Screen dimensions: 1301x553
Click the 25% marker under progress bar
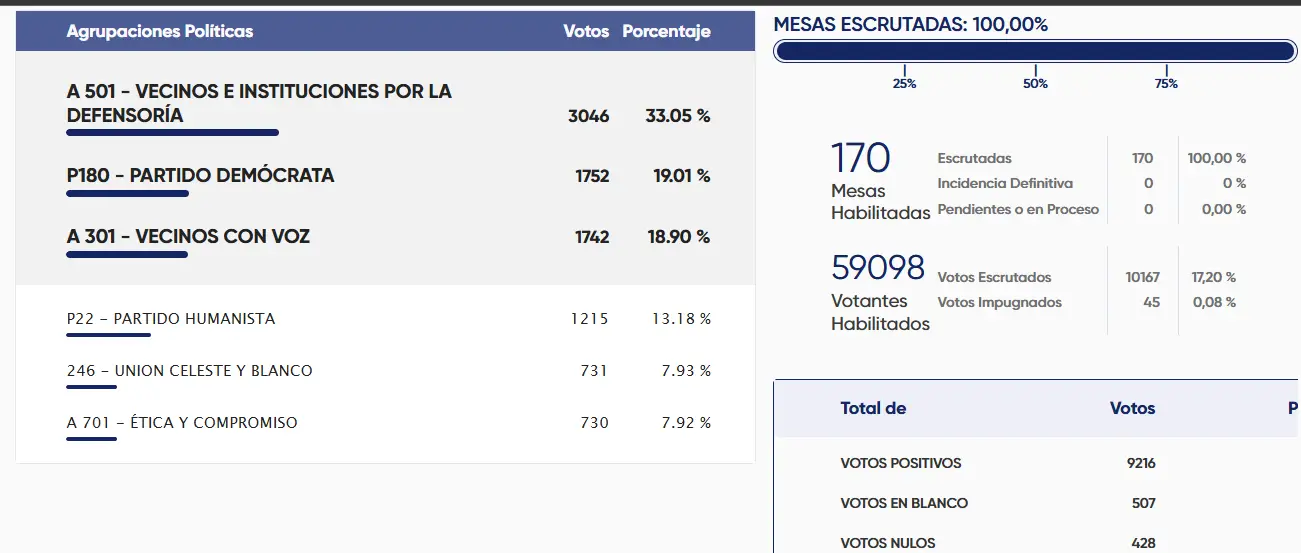click(904, 84)
